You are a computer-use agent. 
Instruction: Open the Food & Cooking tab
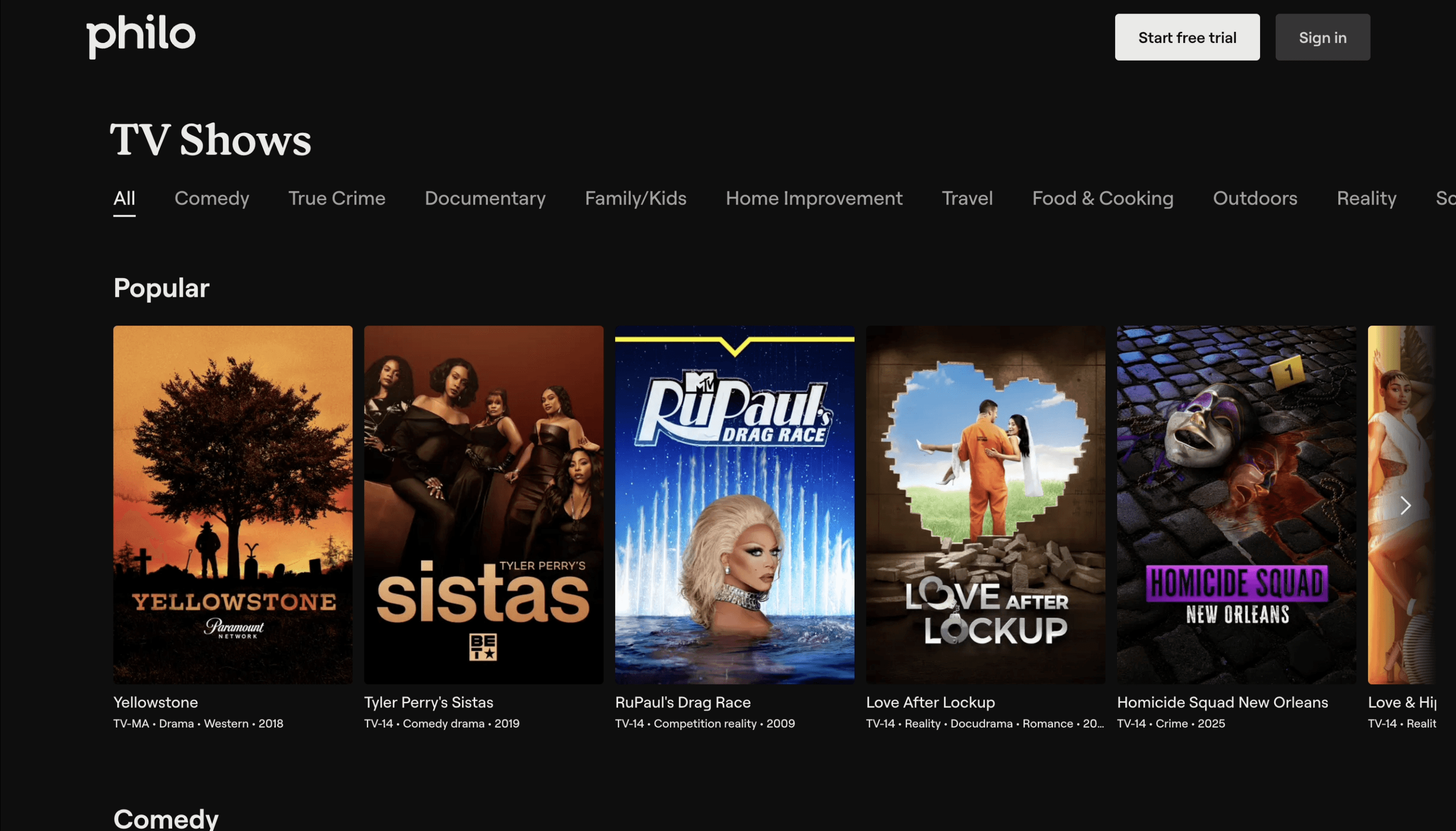tap(1102, 198)
